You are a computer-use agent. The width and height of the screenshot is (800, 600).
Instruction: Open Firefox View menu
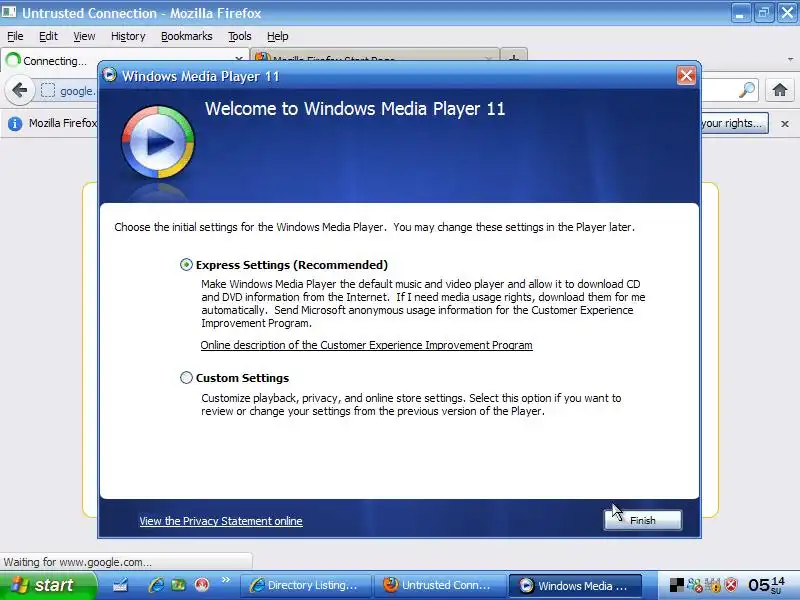pos(84,36)
